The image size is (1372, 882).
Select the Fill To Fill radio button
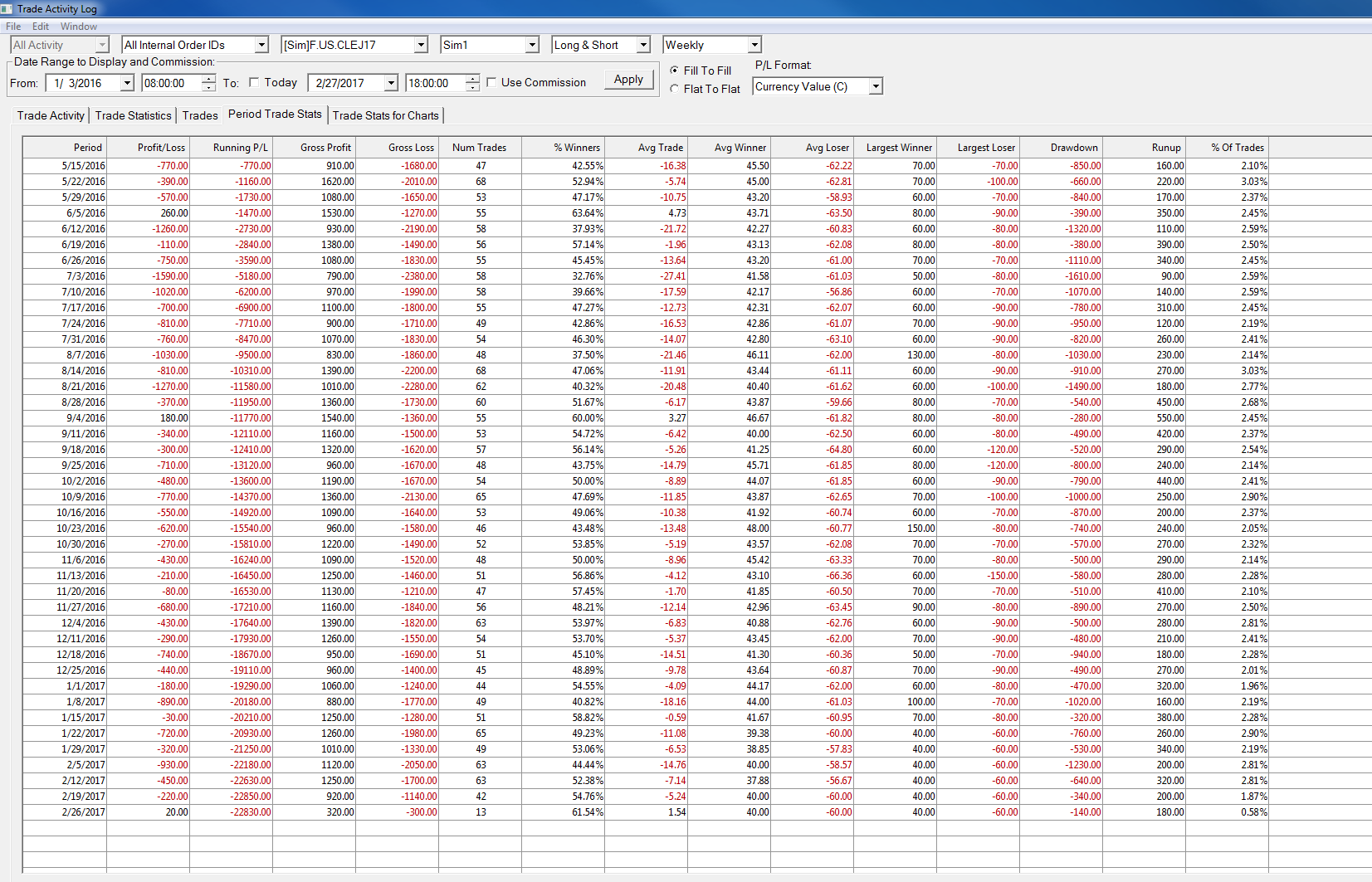click(674, 71)
